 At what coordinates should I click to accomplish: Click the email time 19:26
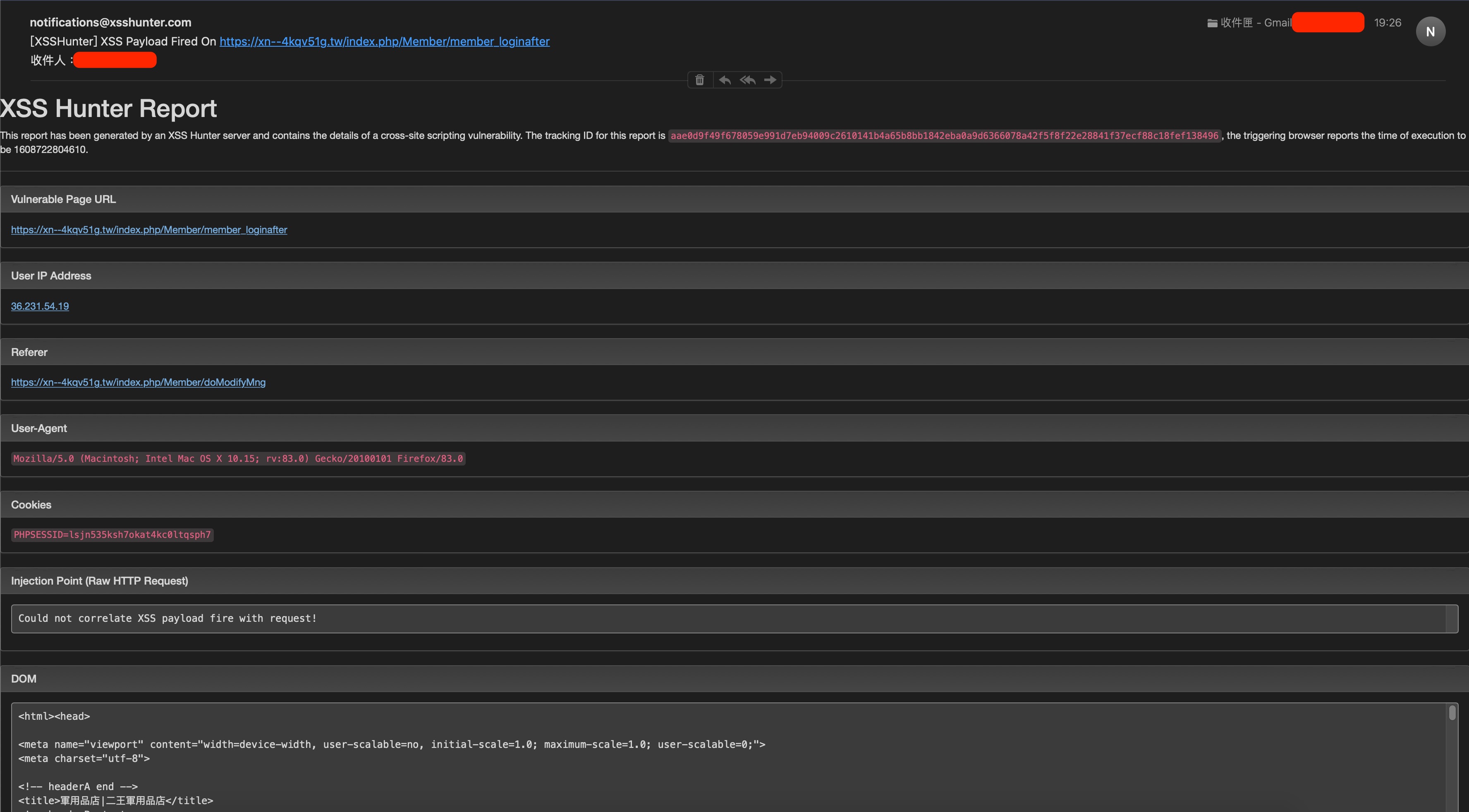[x=1388, y=23]
